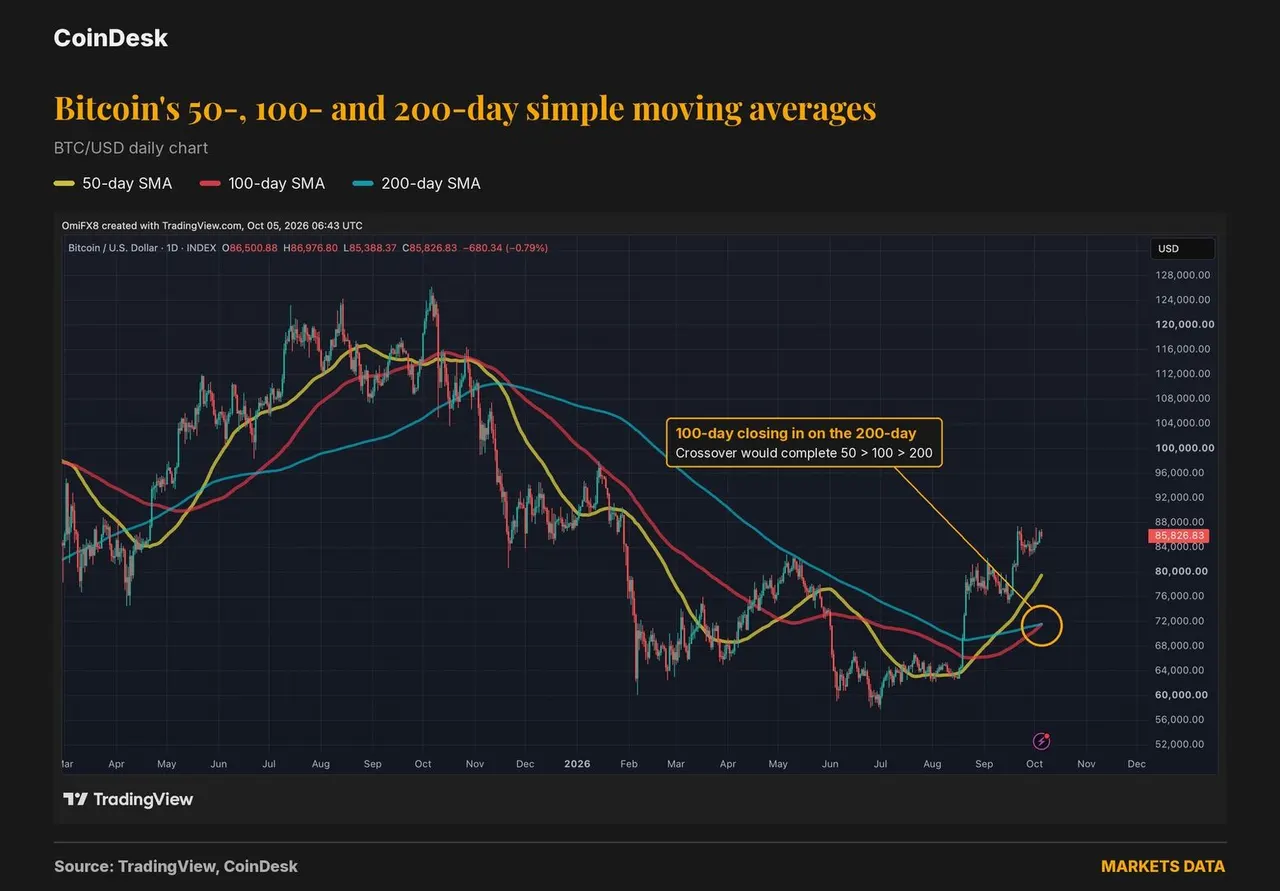Click the 128,000.00 price axis label

(1184, 275)
